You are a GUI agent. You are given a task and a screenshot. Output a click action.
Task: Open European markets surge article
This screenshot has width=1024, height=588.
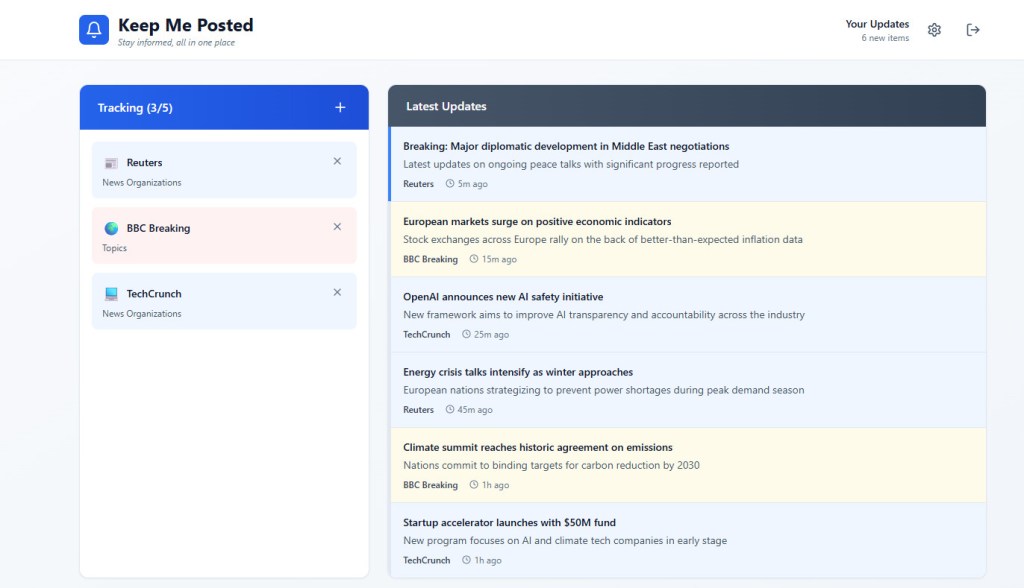pos(537,221)
